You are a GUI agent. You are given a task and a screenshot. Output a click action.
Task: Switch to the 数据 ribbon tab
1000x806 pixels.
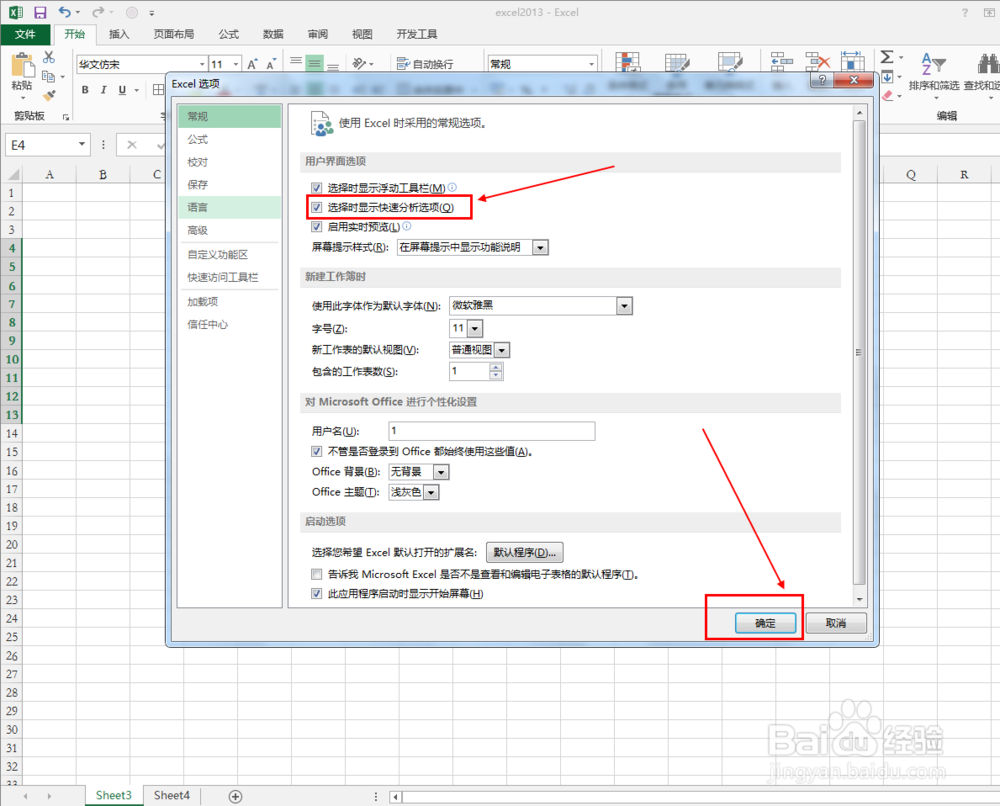pos(273,34)
